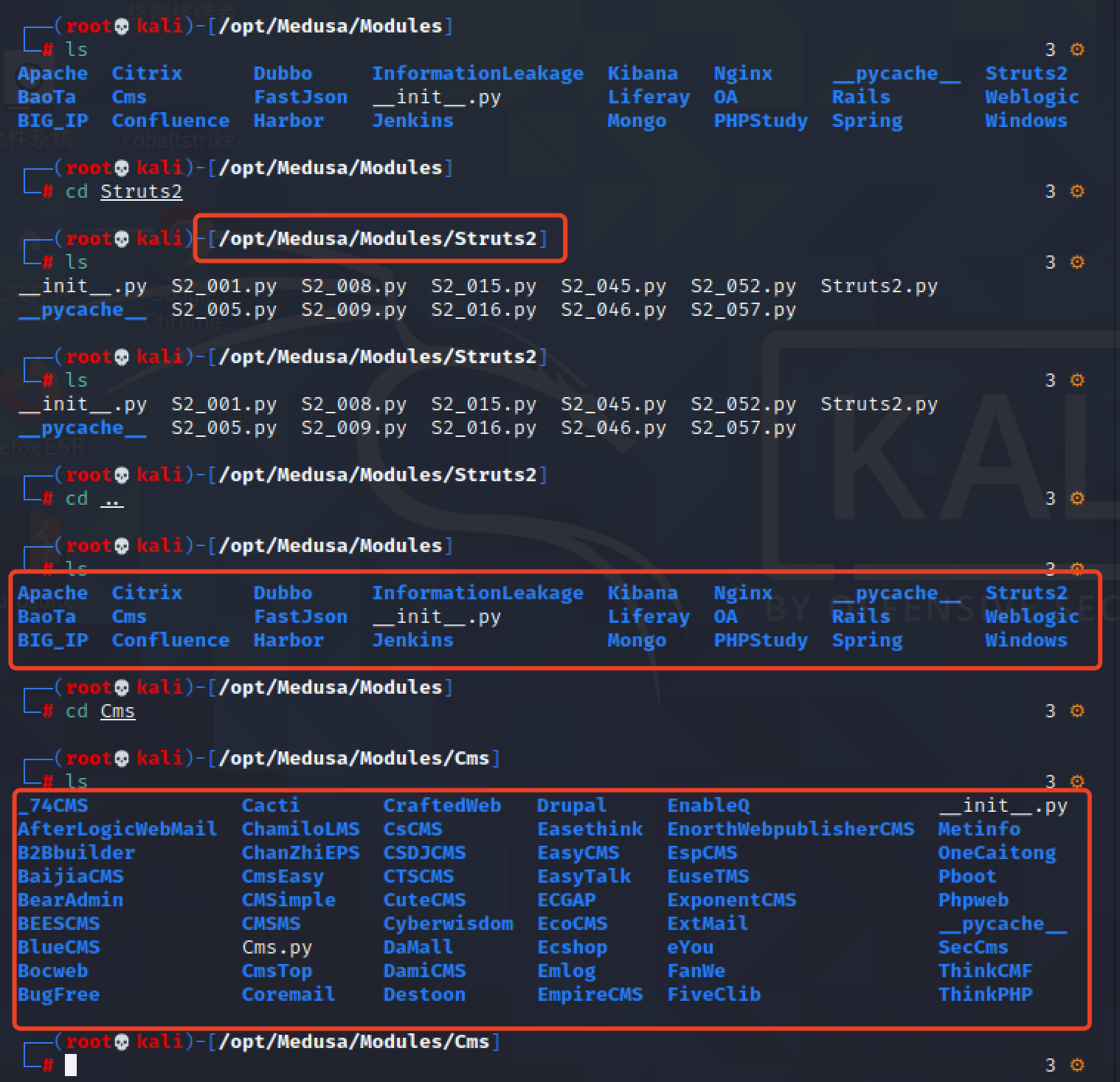Click the Phpweb directory entry

973,900
